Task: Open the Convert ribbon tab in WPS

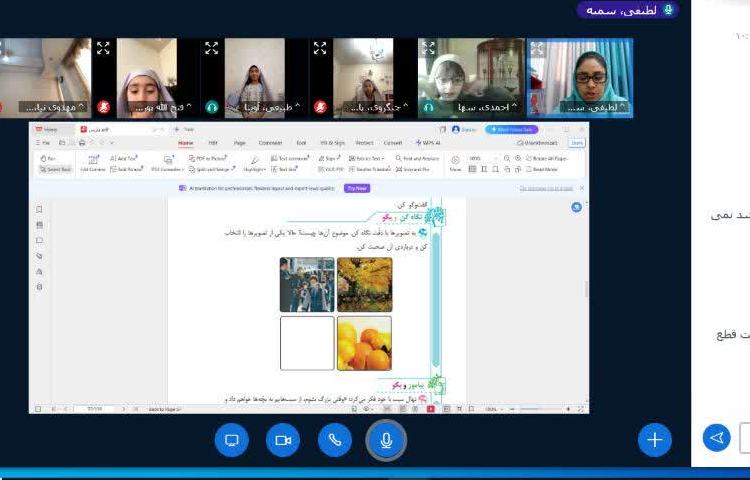Action: point(393,142)
